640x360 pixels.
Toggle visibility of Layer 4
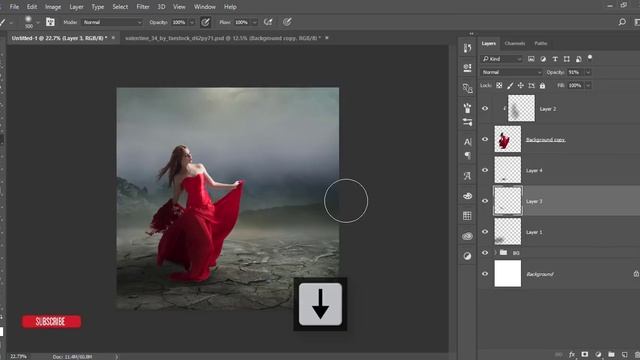click(x=485, y=170)
